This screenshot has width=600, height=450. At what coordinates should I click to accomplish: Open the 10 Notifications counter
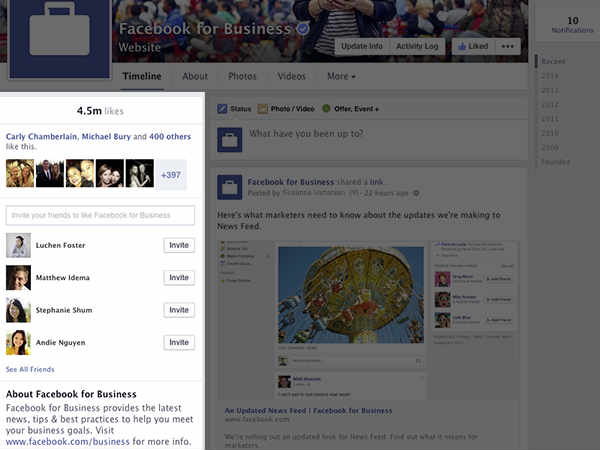[572, 24]
